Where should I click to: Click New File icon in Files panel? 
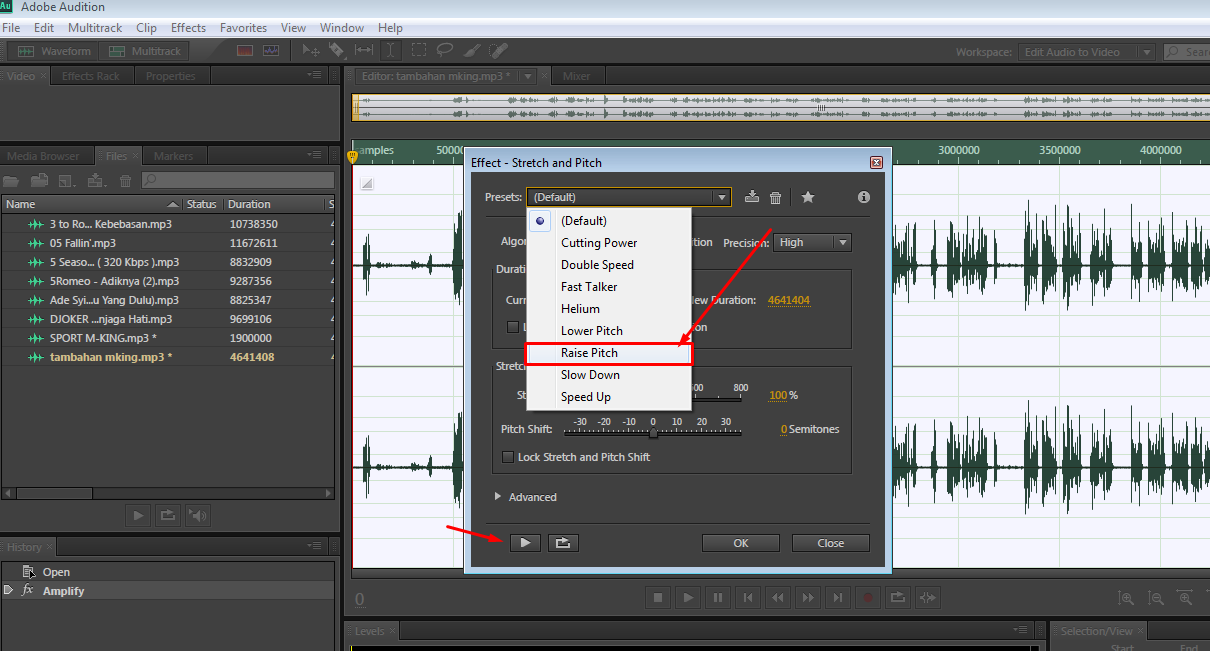pyautogui.click(x=68, y=181)
